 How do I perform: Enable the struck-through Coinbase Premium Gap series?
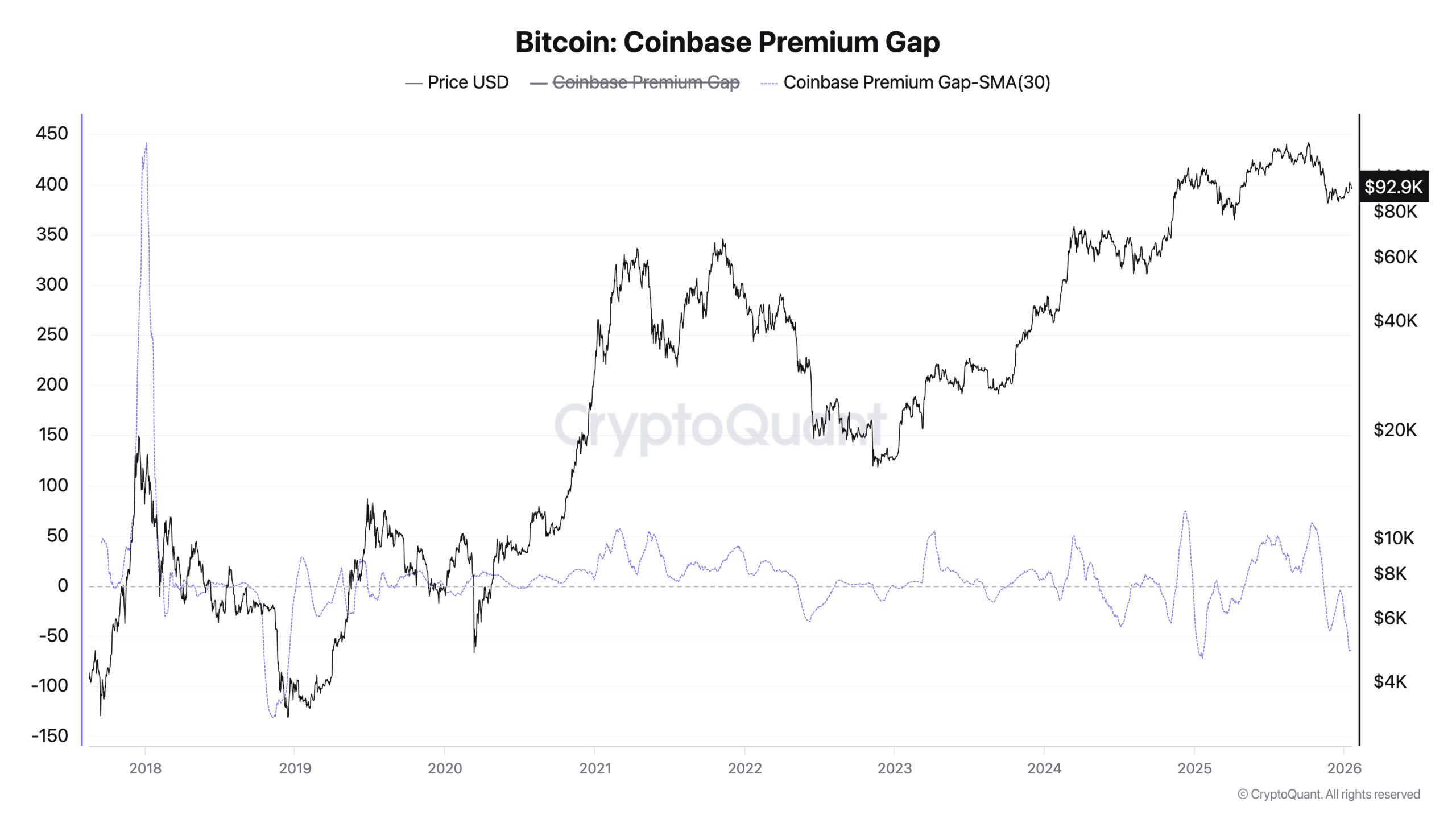click(x=646, y=82)
